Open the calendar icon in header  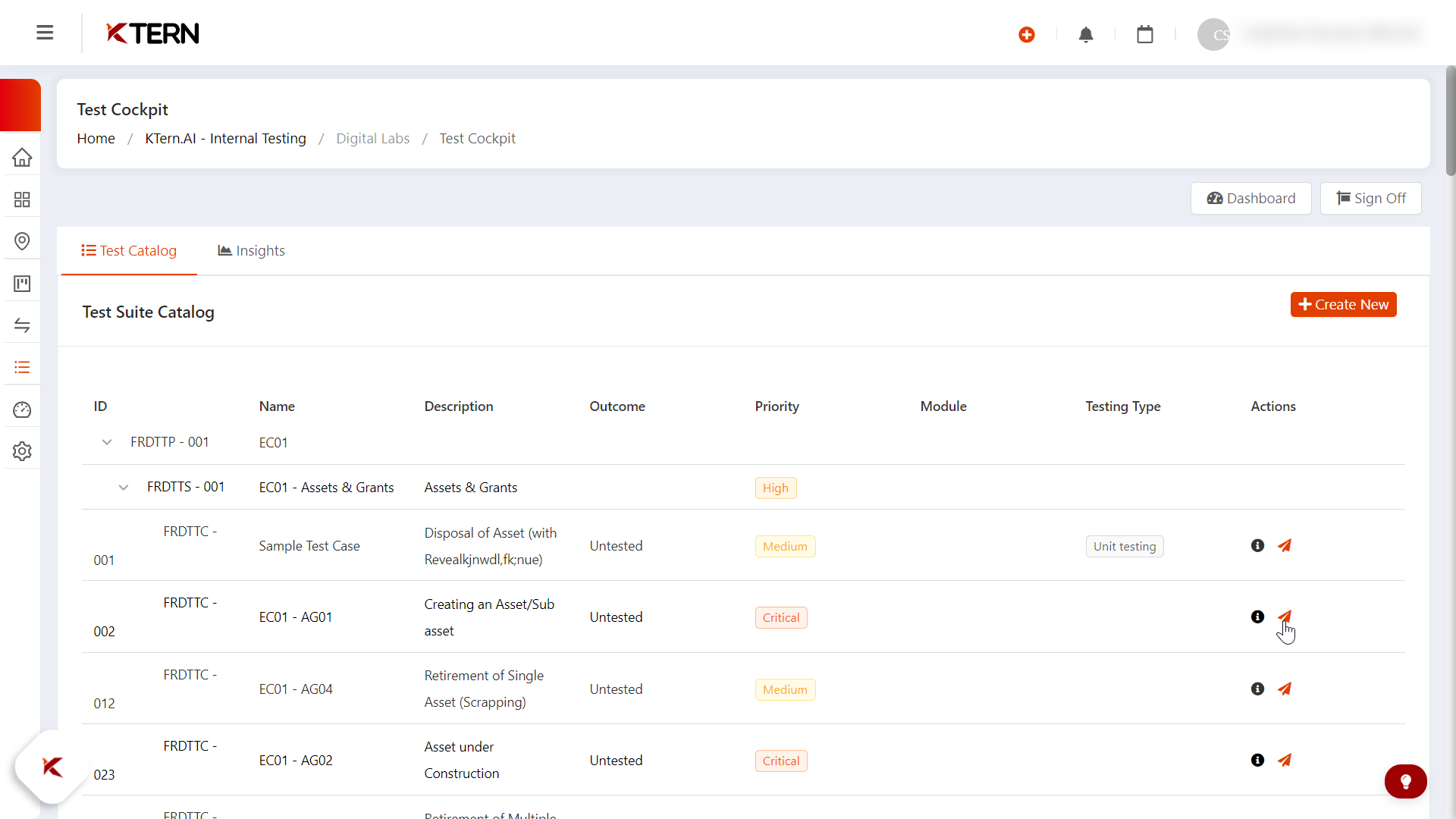[1145, 35]
